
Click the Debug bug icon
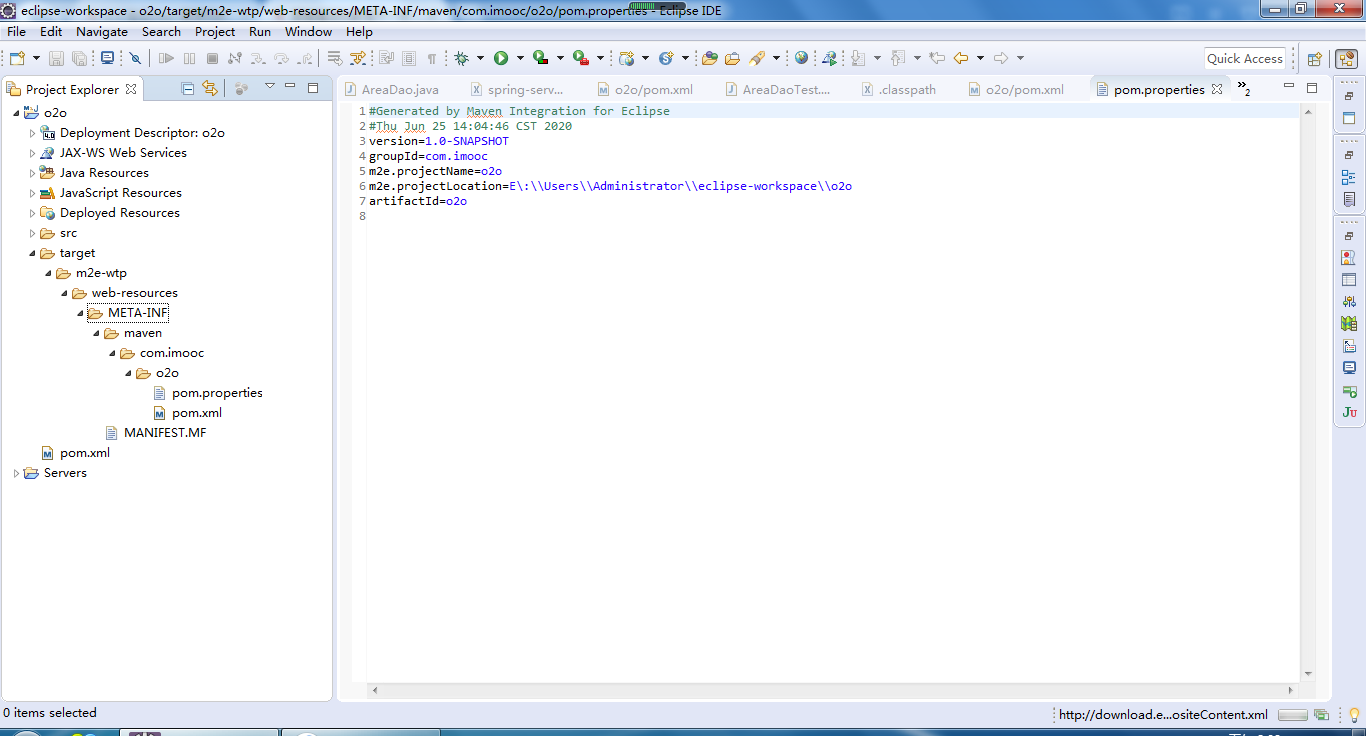tap(461, 58)
